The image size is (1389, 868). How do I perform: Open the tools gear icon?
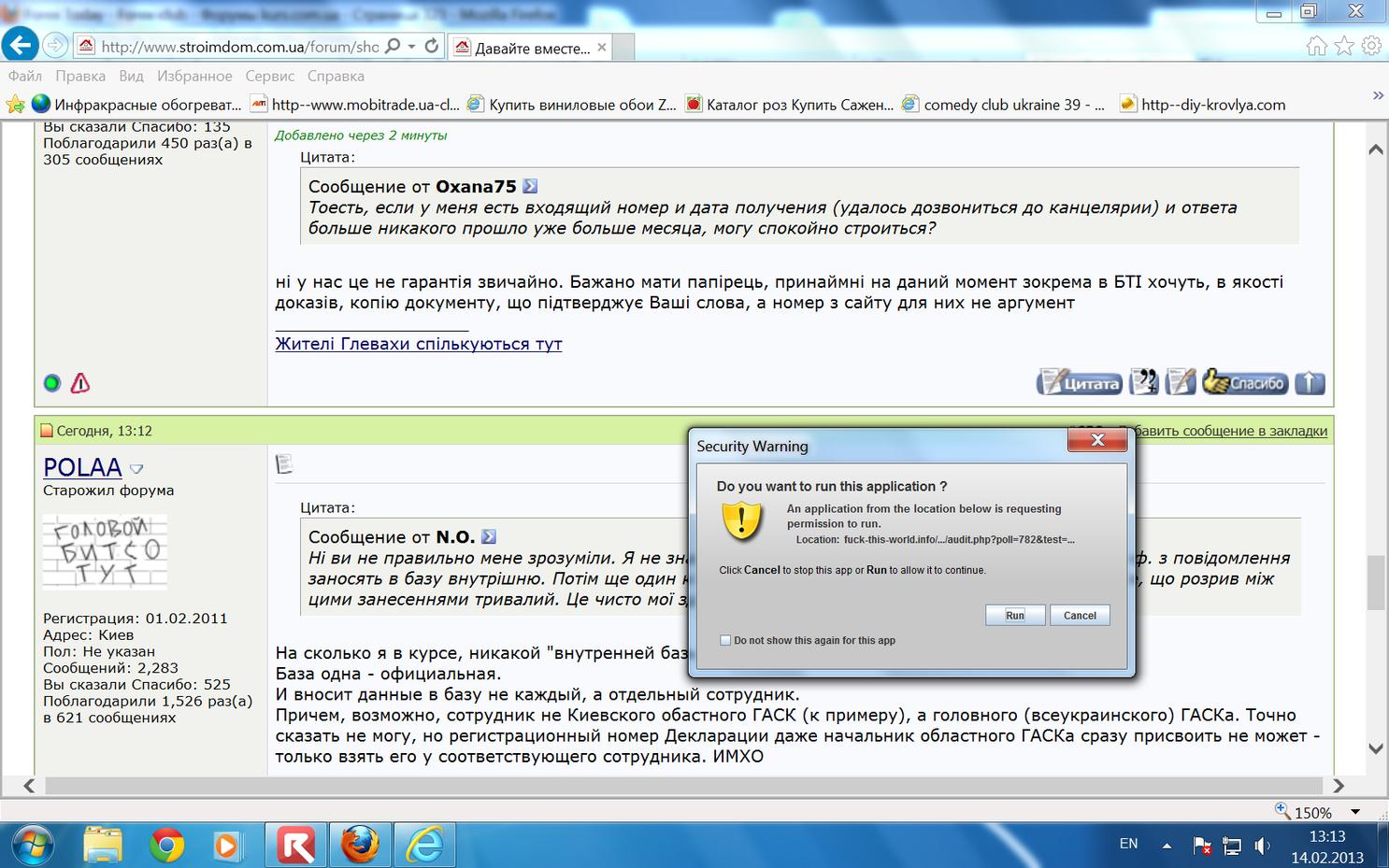pos(1371,46)
